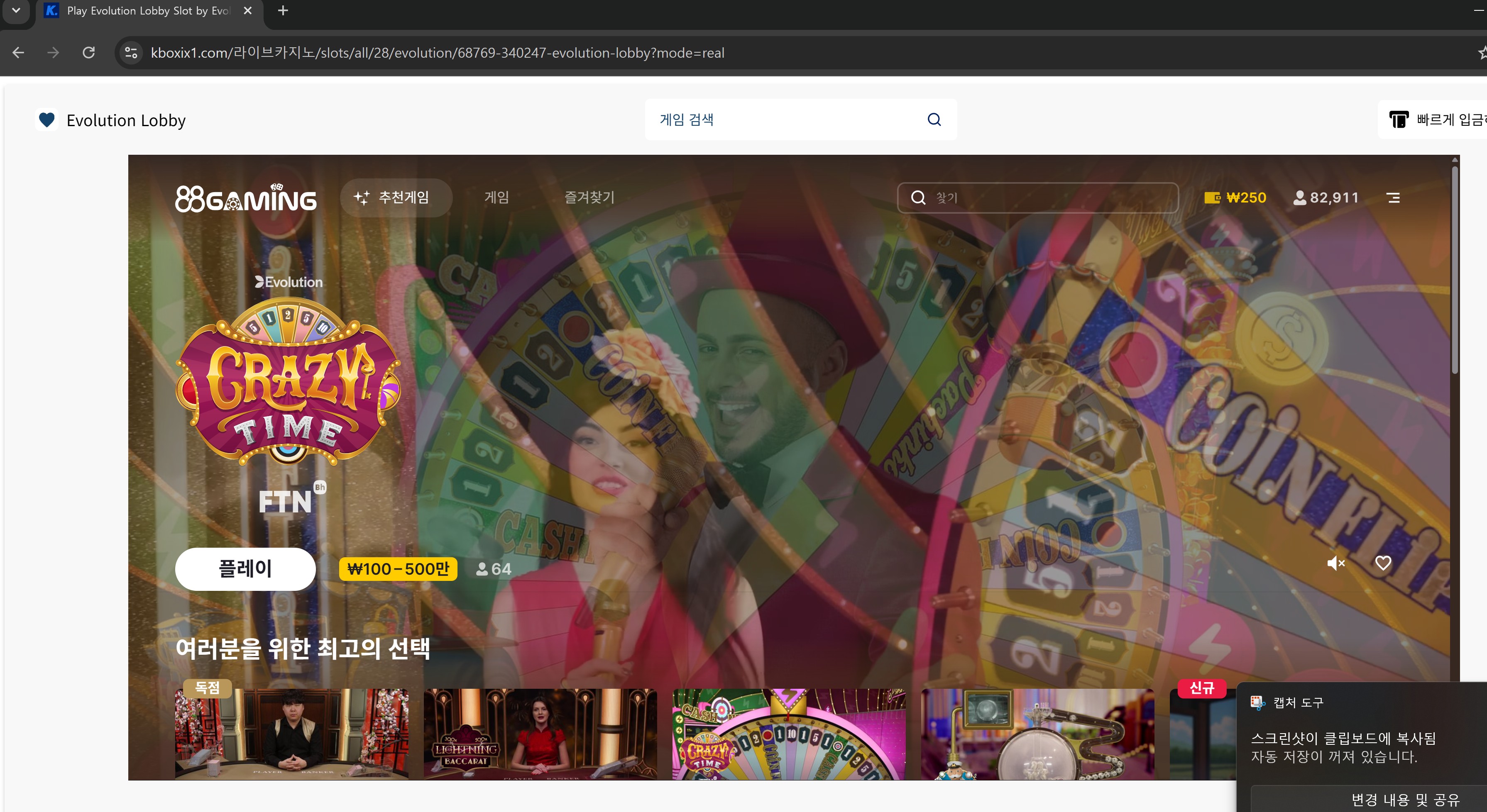Click the 게임 검색 search field
Viewport: 1487px width, 812px height.
pos(801,119)
